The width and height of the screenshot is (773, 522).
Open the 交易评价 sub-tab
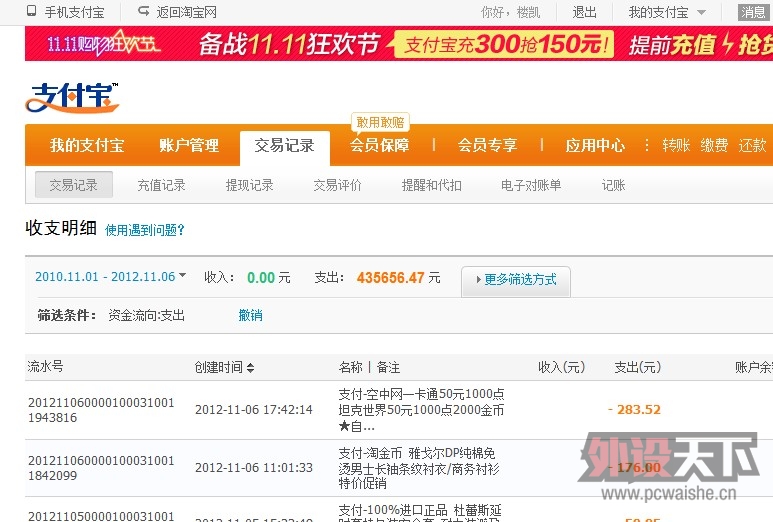(x=338, y=185)
